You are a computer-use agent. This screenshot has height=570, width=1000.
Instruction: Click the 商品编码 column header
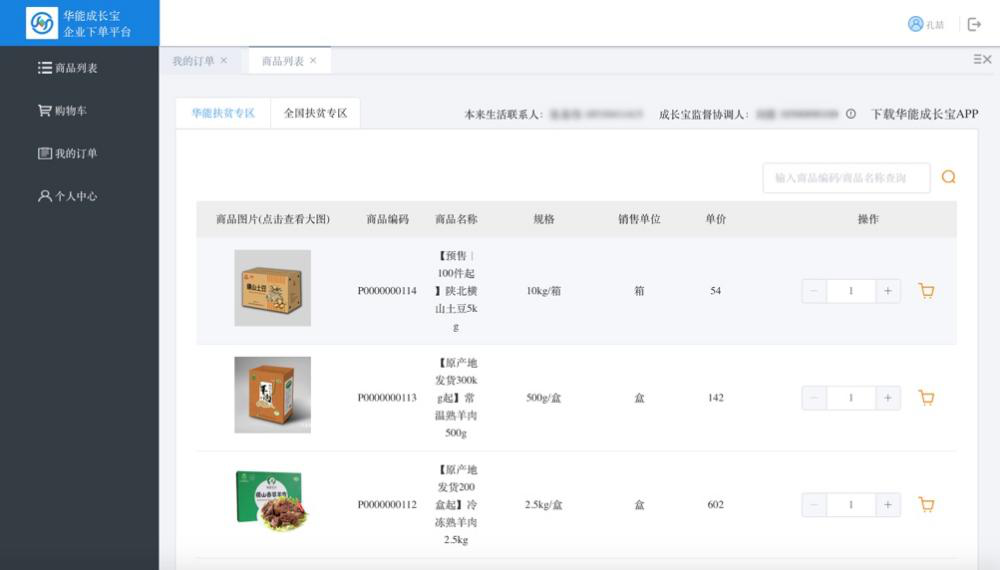[x=387, y=219]
